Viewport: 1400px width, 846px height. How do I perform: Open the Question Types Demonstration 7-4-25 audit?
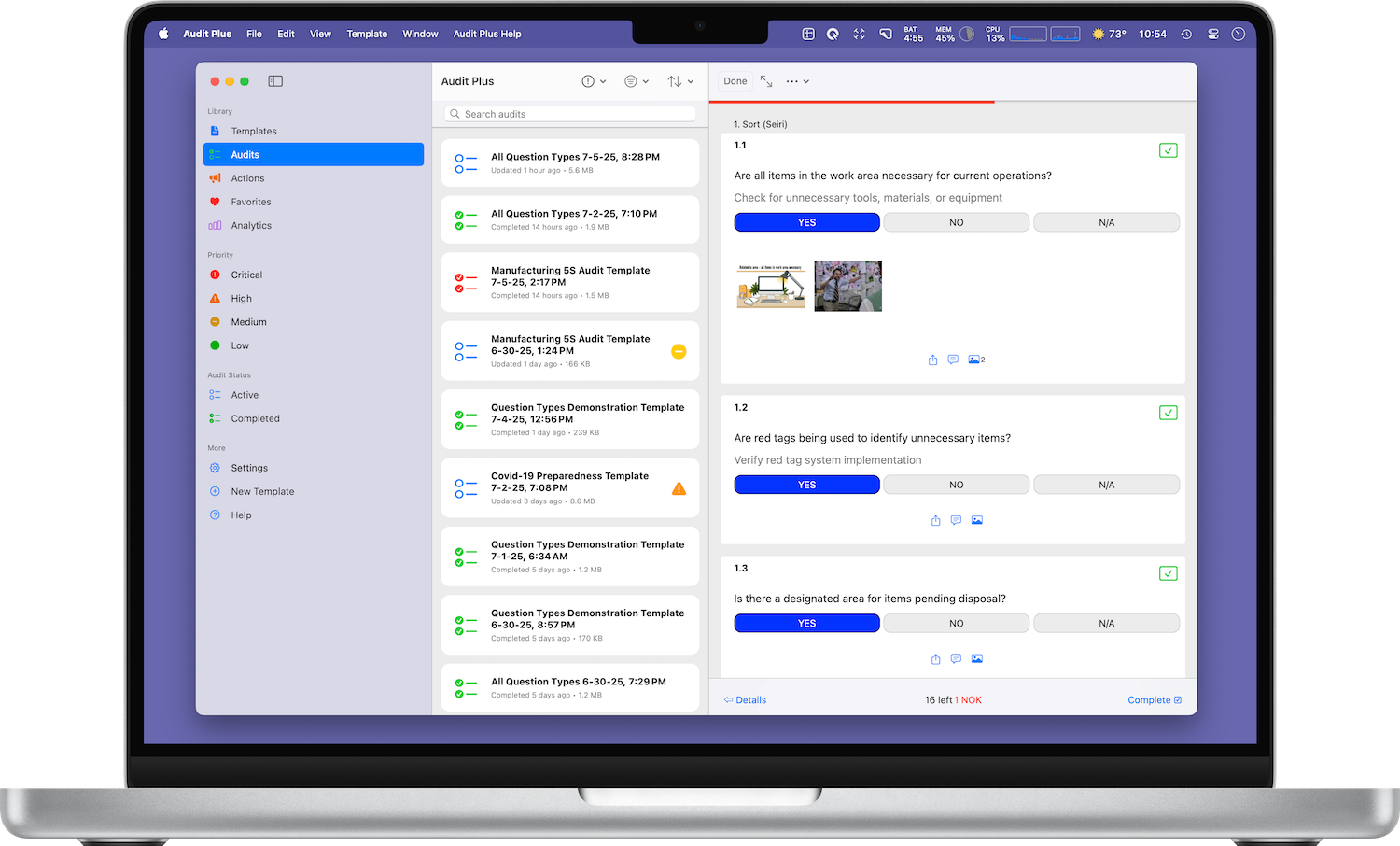pos(570,420)
